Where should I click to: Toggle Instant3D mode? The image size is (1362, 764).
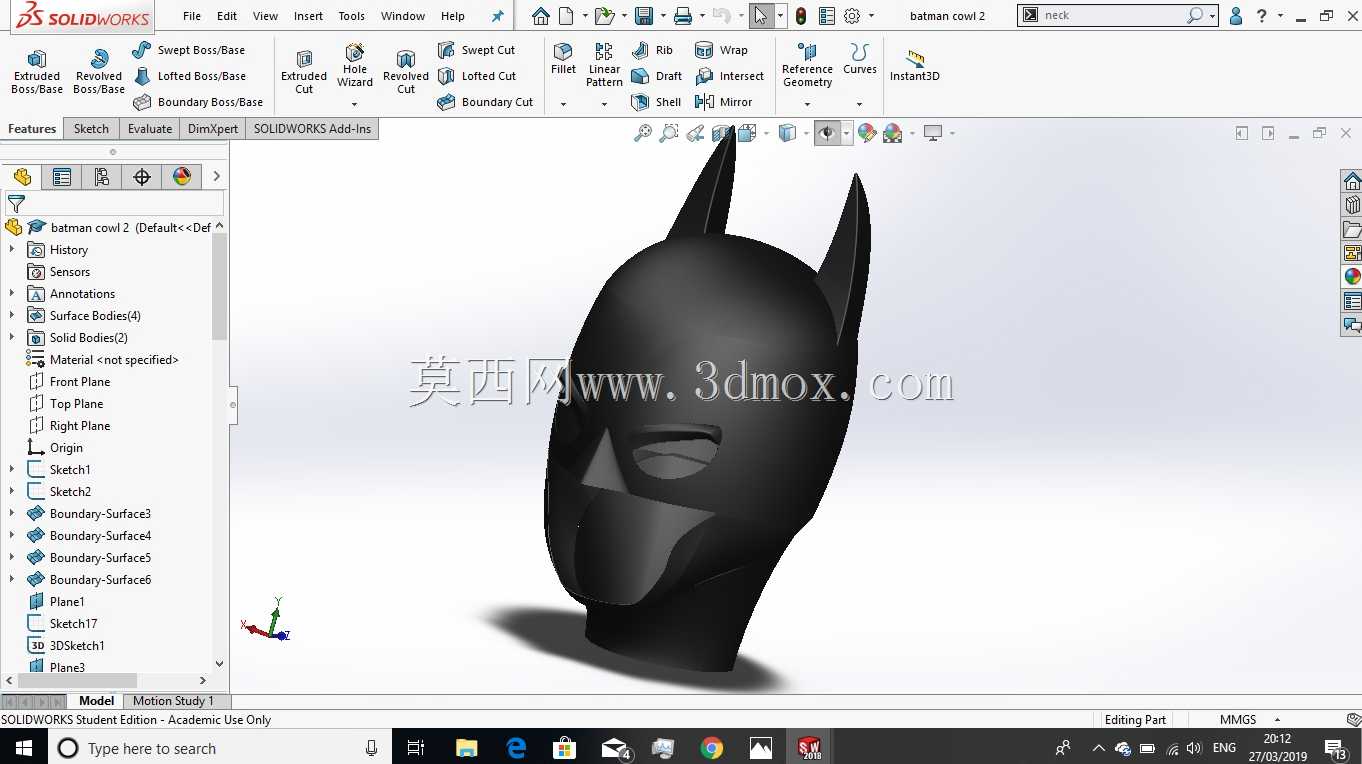coord(914,66)
